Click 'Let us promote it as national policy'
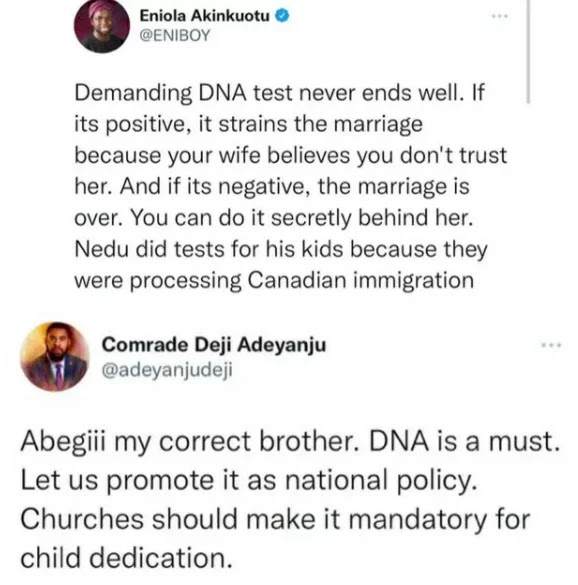Image resolution: width=578 pixels, height=585 pixels. pyautogui.click(x=249, y=481)
